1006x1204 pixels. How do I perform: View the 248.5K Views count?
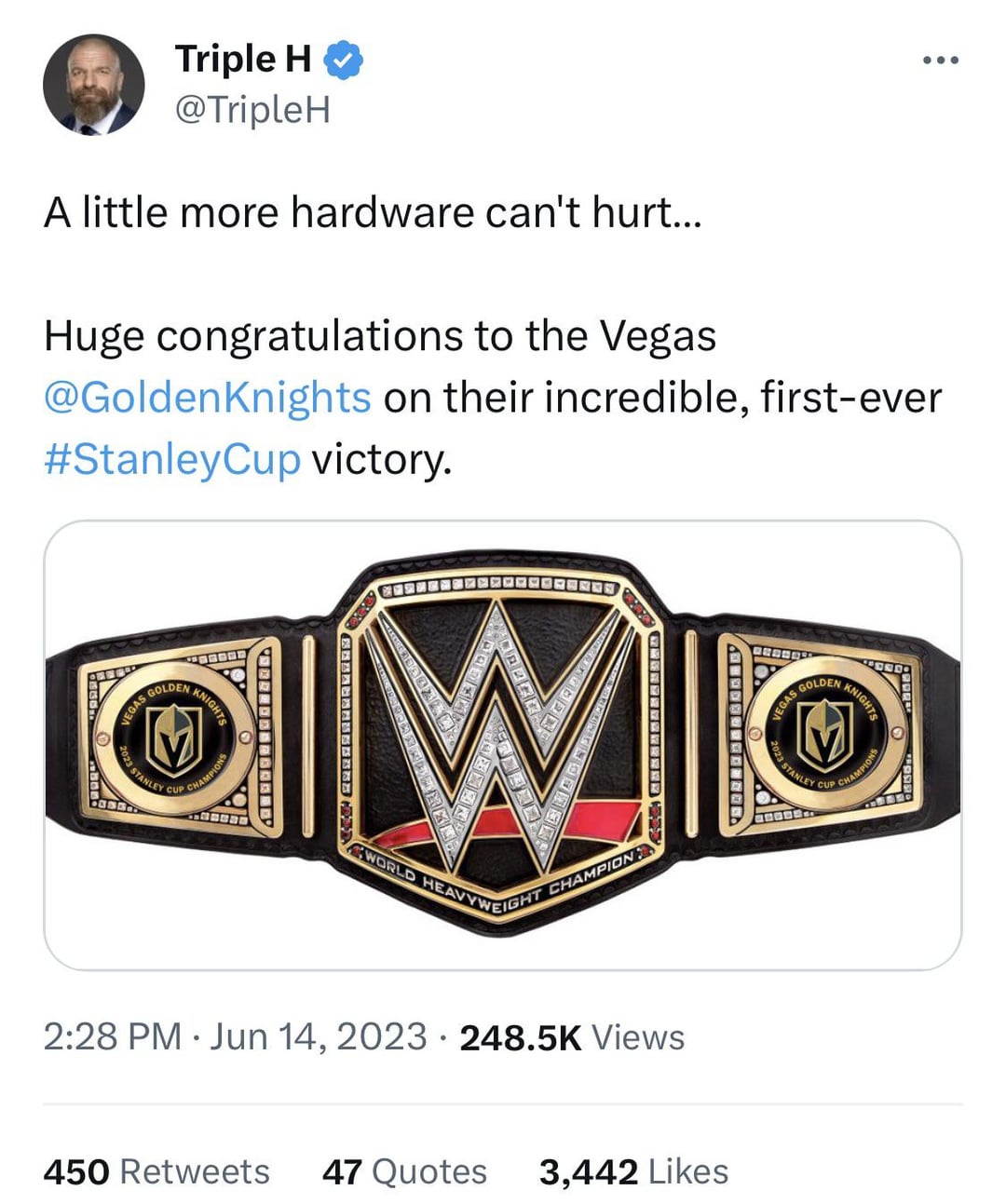pyautogui.click(x=572, y=1037)
